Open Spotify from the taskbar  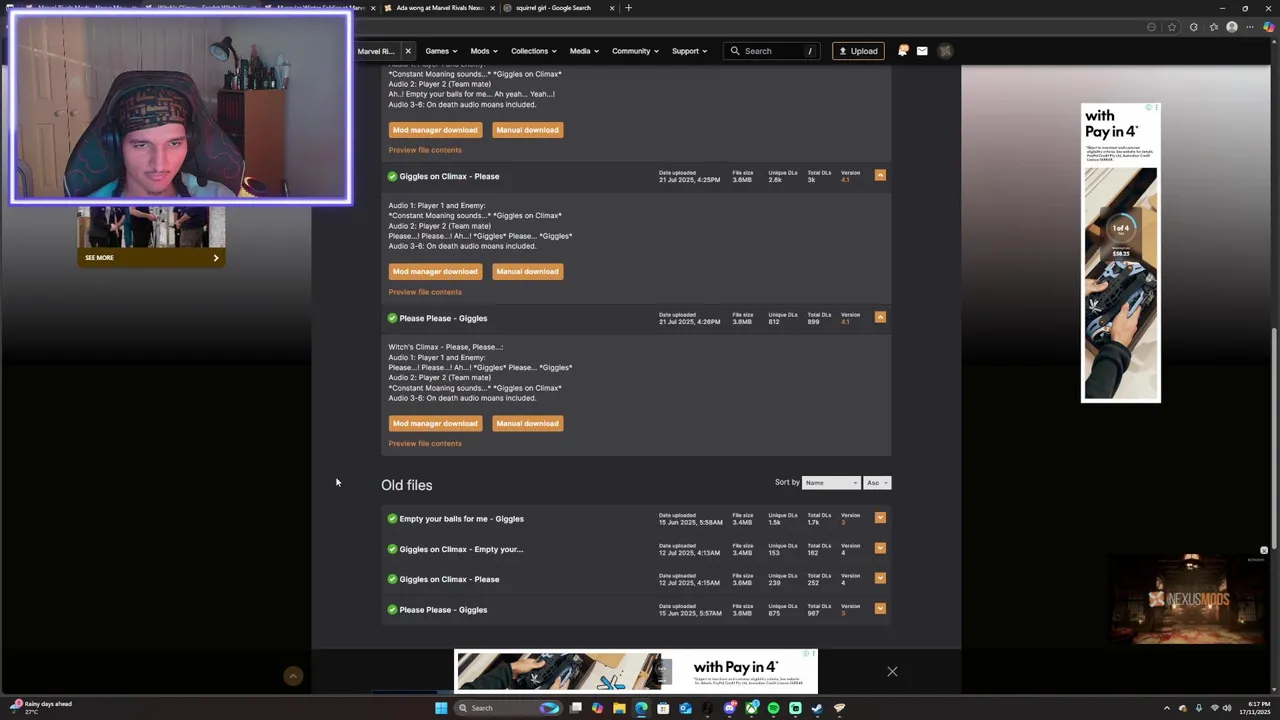[x=773, y=708]
